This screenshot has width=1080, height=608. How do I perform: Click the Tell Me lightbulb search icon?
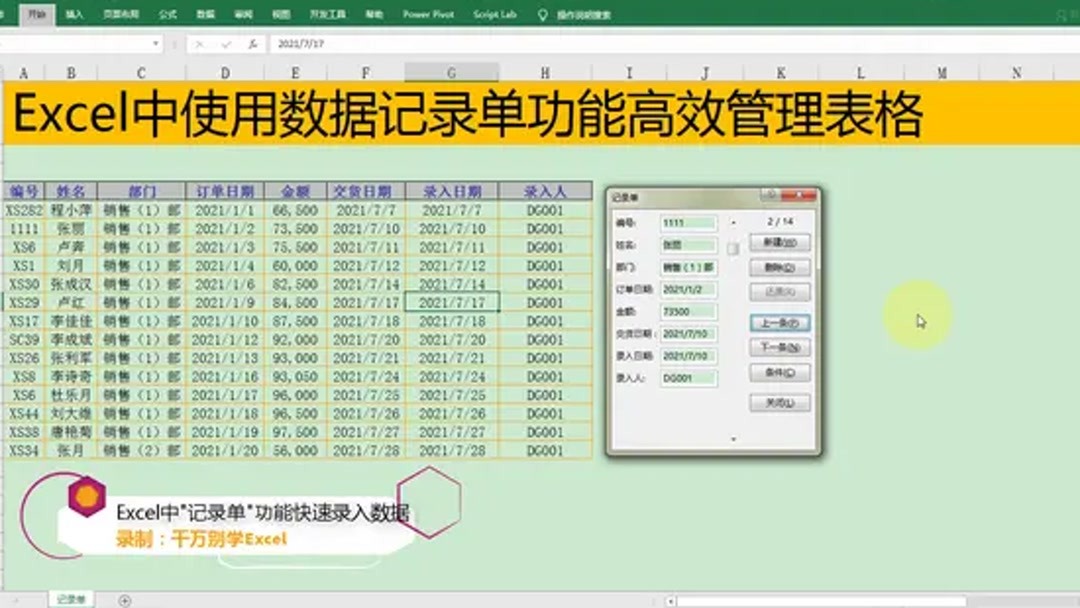(x=541, y=14)
